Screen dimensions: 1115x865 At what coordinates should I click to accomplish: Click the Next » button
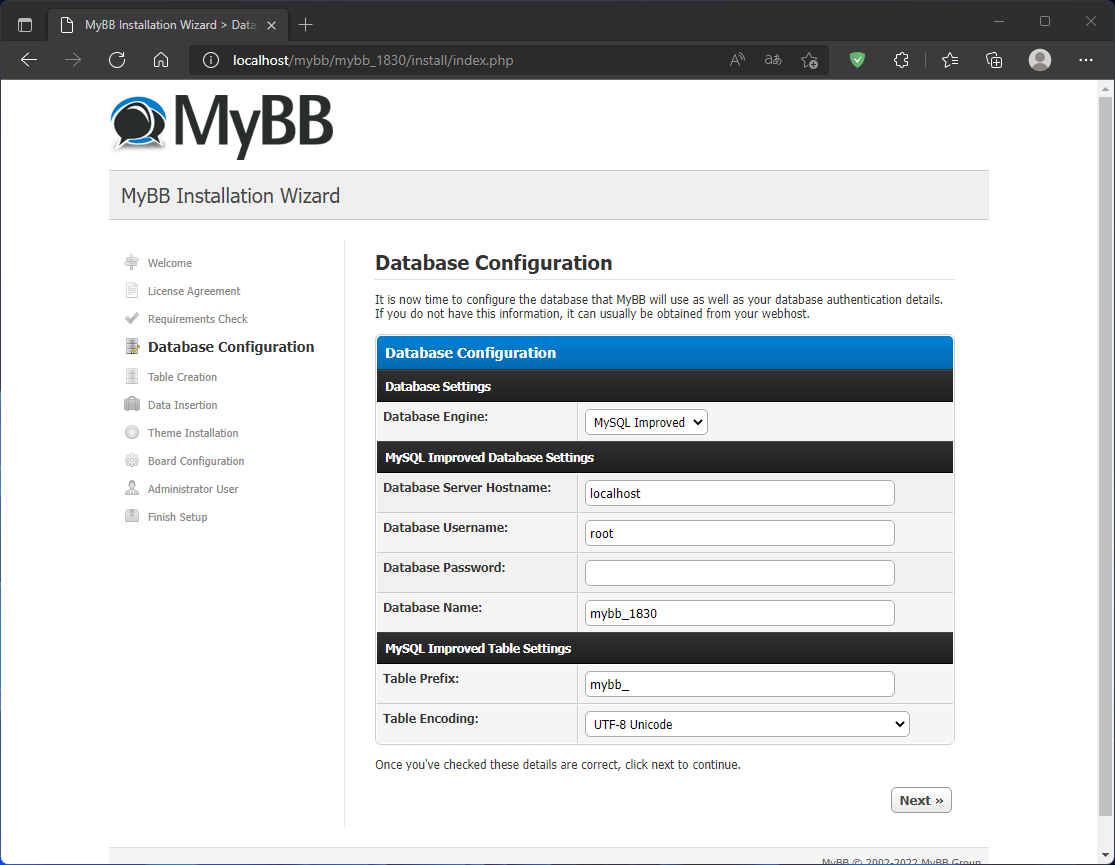[x=921, y=800]
